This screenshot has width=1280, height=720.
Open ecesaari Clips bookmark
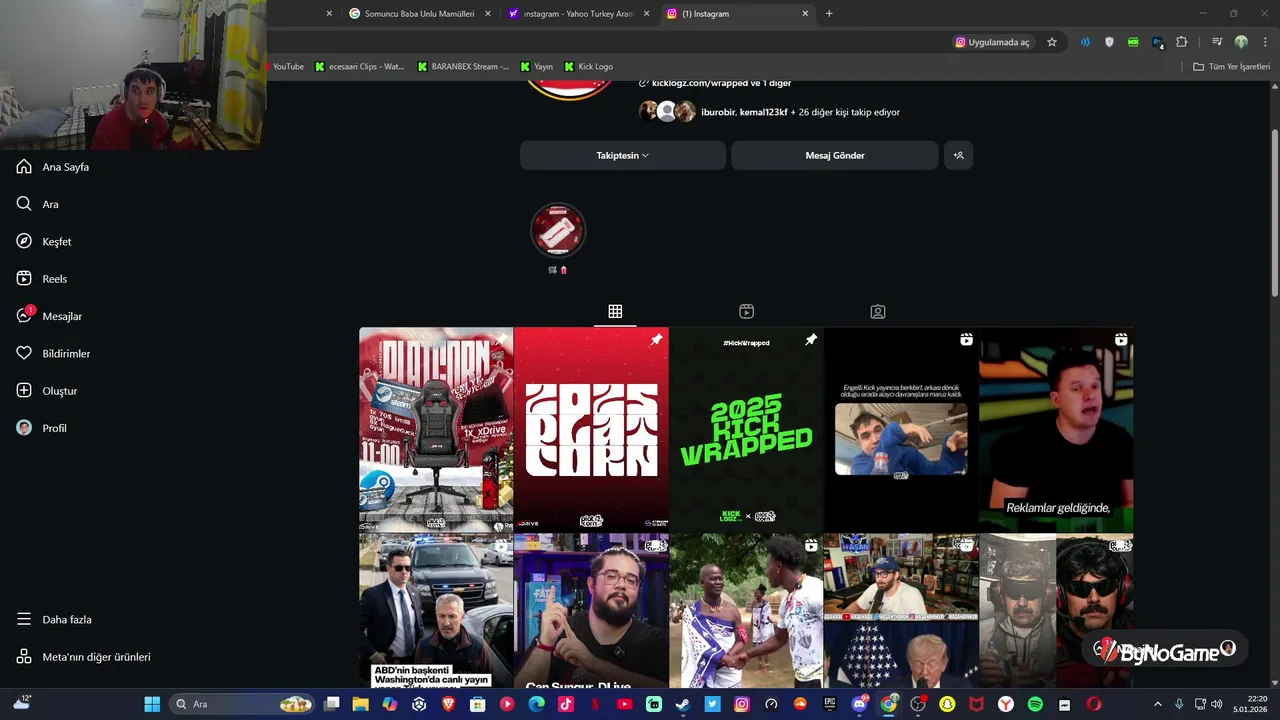click(x=360, y=67)
